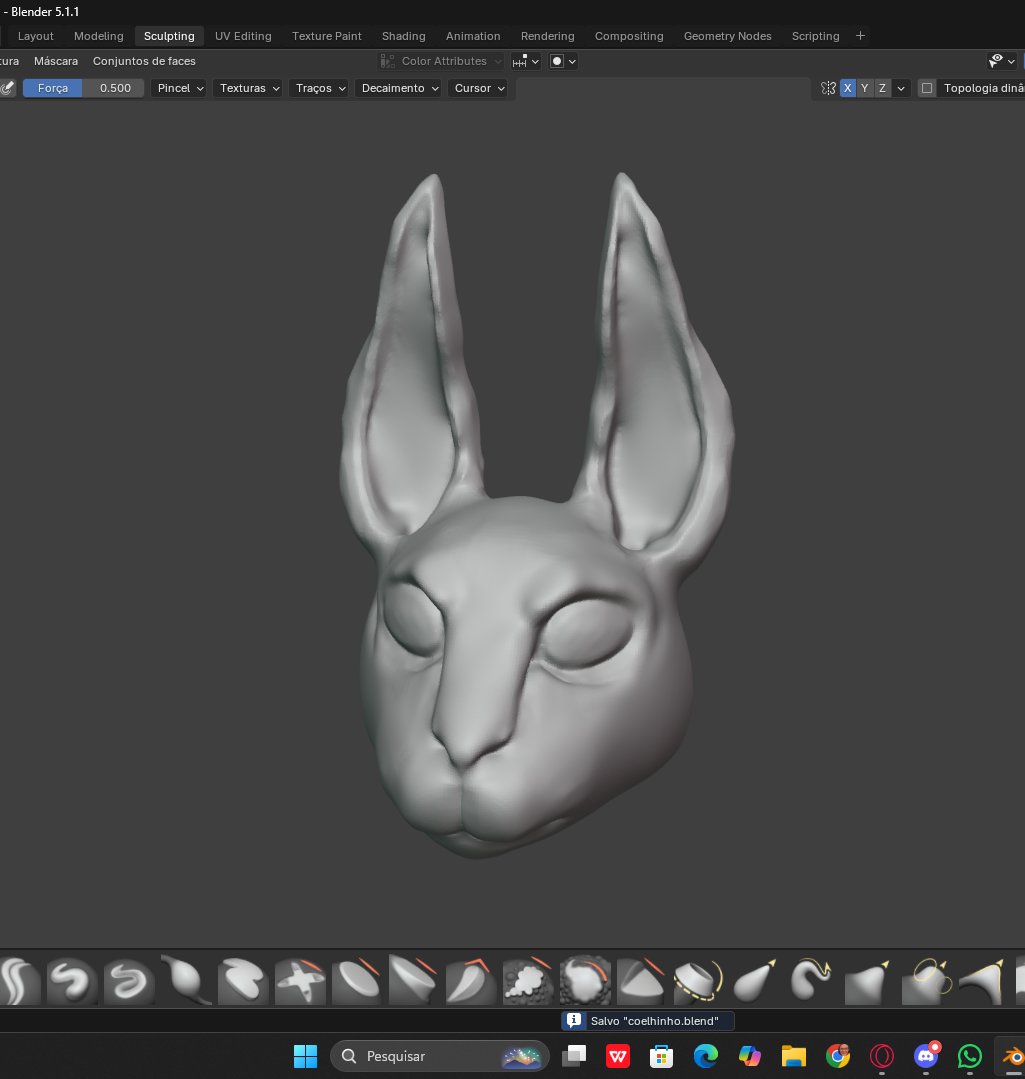Toggle the Topologia dinâmica checkbox
The width and height of the screenshot is (1025, 1079).
pyautogui.click(x=926, y=88)
